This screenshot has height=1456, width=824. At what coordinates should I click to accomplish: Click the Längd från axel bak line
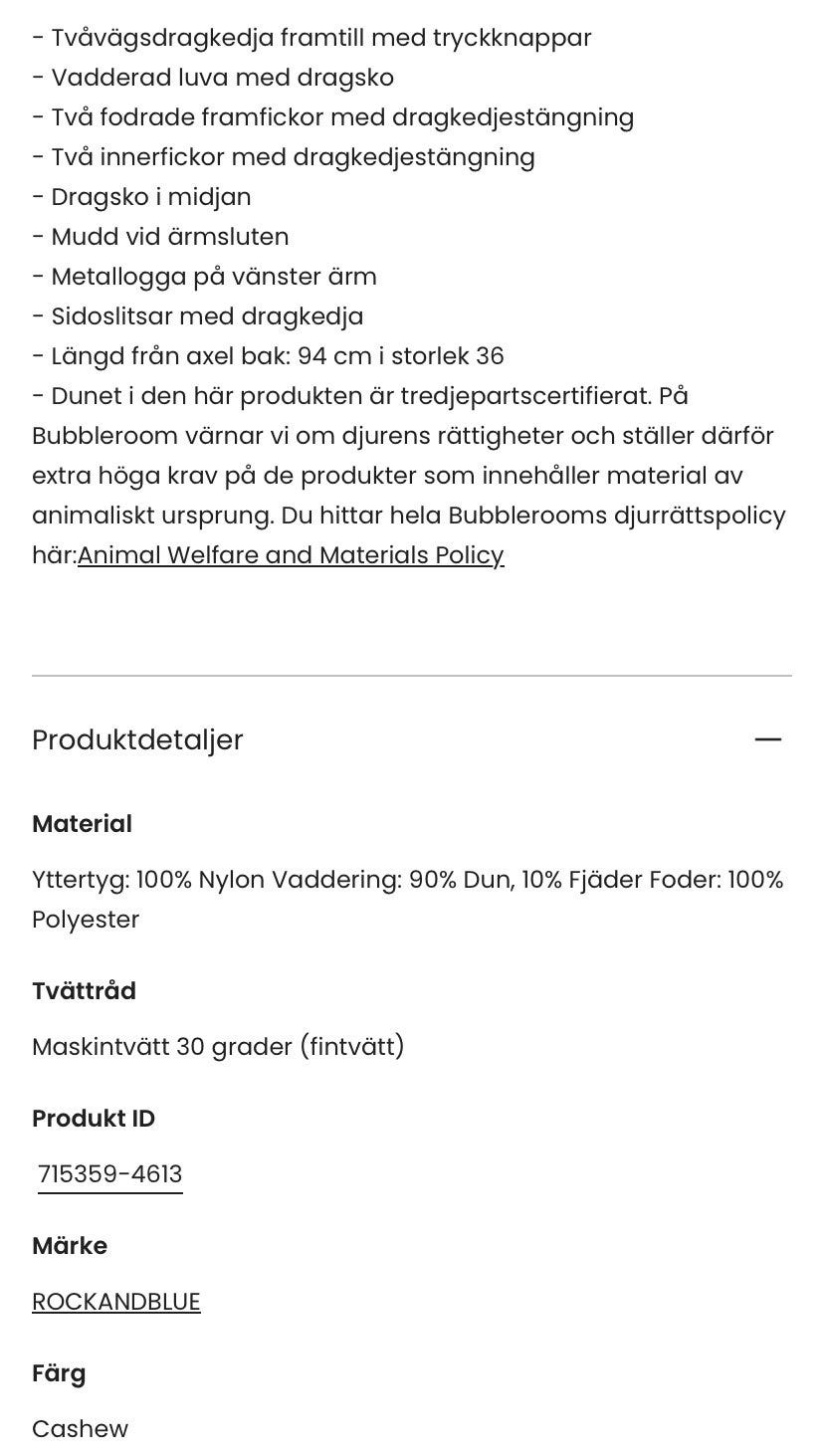[268, 356]
